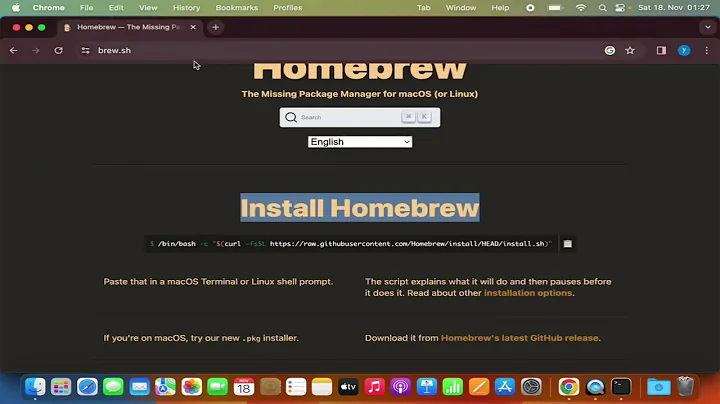Open Reminders from the Dock

(x=296, y=387)
